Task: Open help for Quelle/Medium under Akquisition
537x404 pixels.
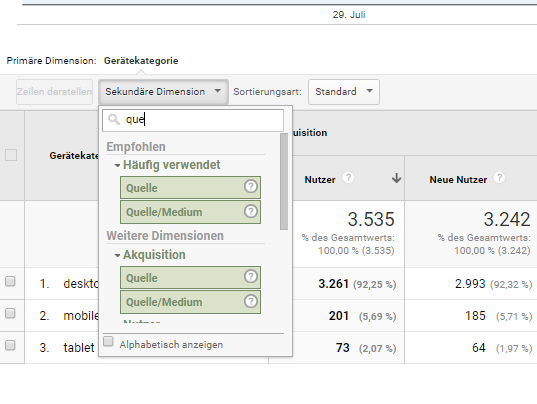Action: coord(251,301)
